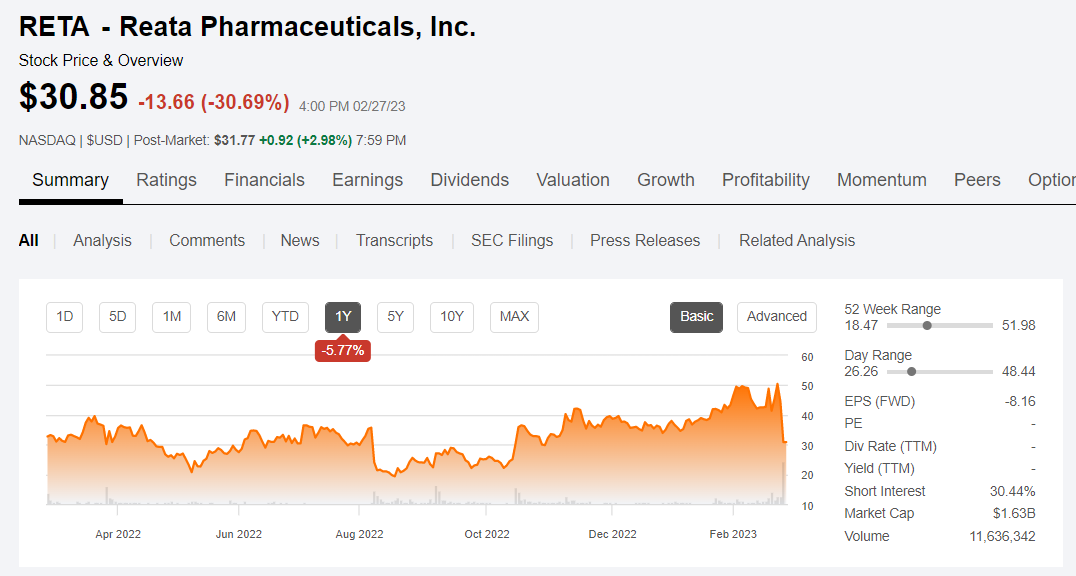Click the 52 Week Range slider marker

[927, 325]
